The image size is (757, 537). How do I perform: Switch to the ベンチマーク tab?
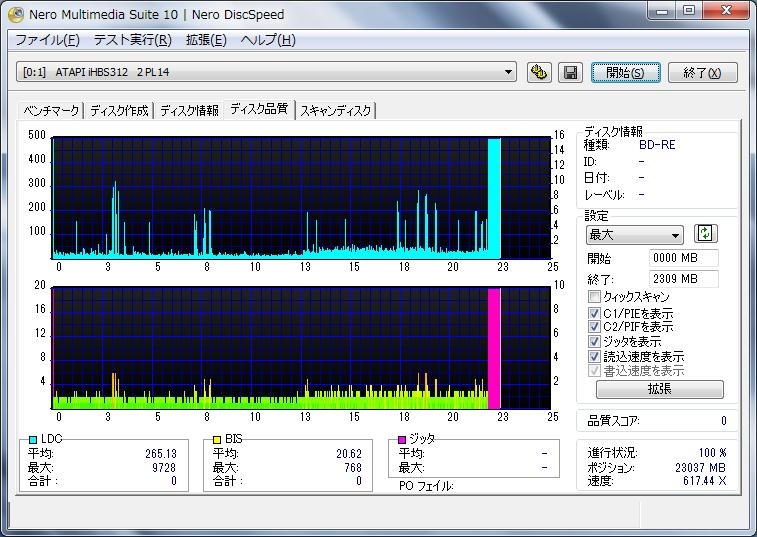pyautogui.click(x=51, y=111)
